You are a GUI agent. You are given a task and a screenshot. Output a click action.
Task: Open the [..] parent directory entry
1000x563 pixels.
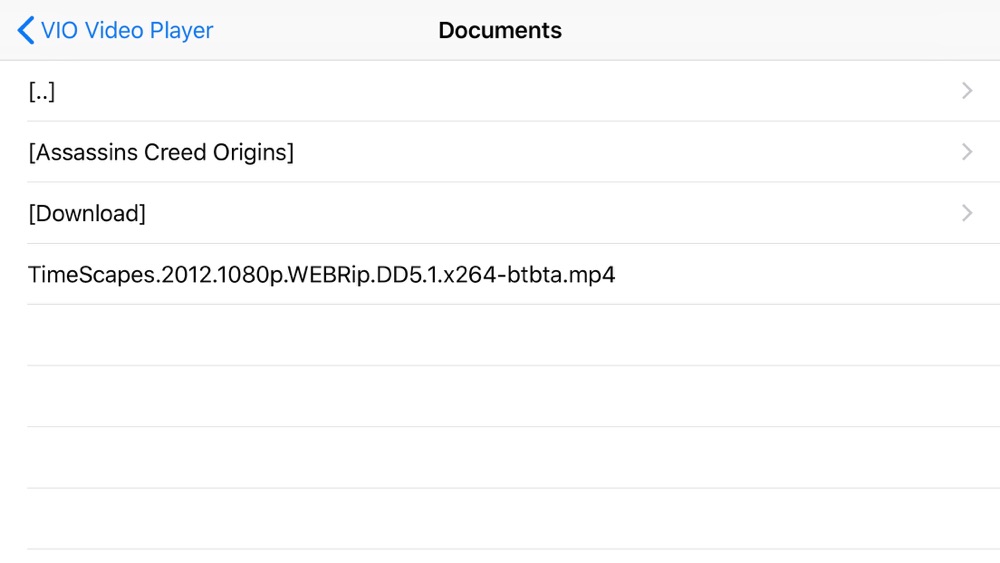pyautogui.click(x=42, y=91)
